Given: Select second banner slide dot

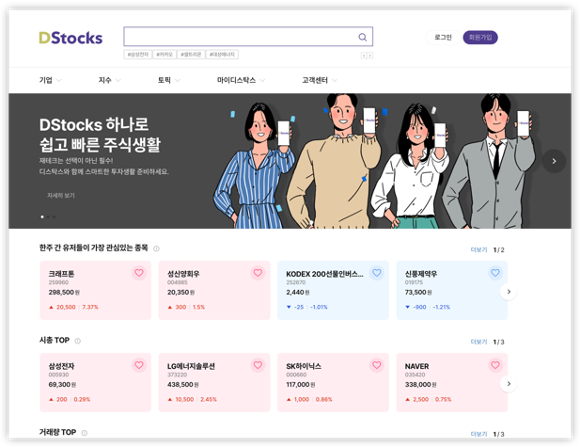Looking at the screenshot, I should 48,217.
